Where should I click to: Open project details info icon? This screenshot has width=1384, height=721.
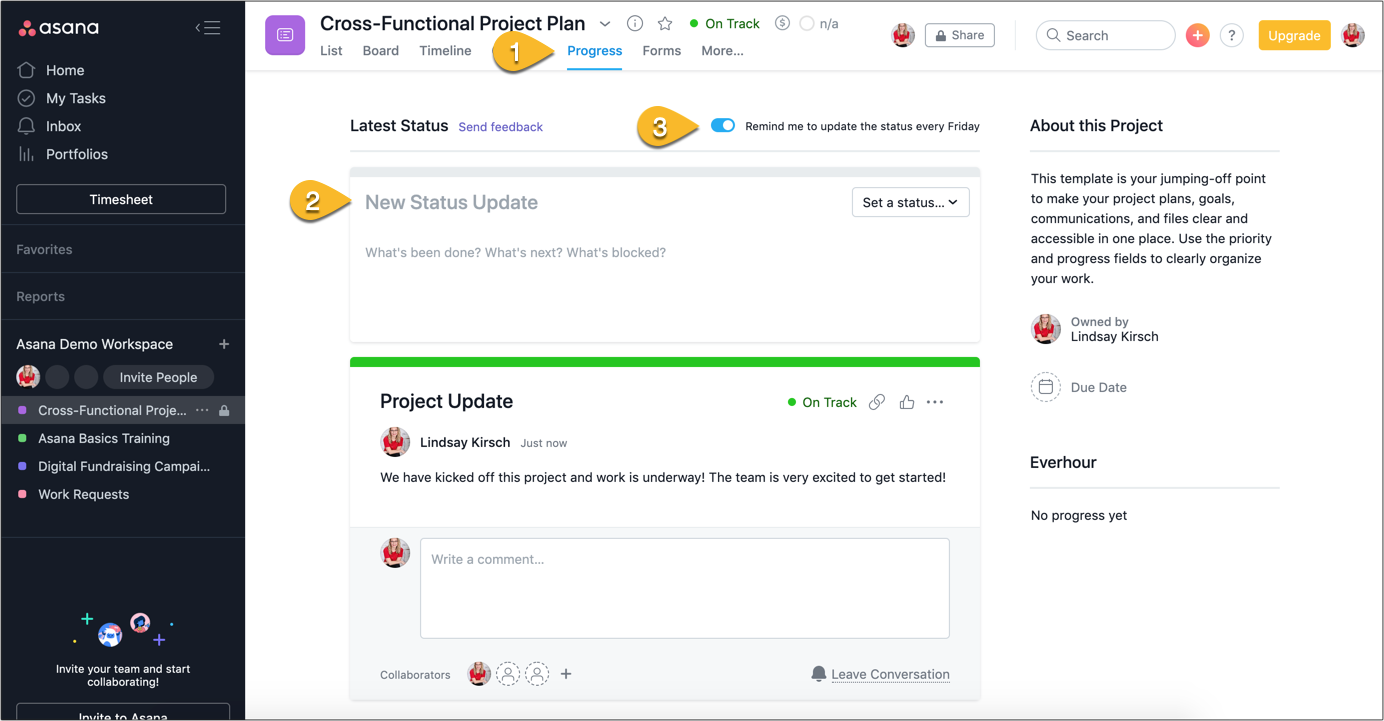(635, 23)
